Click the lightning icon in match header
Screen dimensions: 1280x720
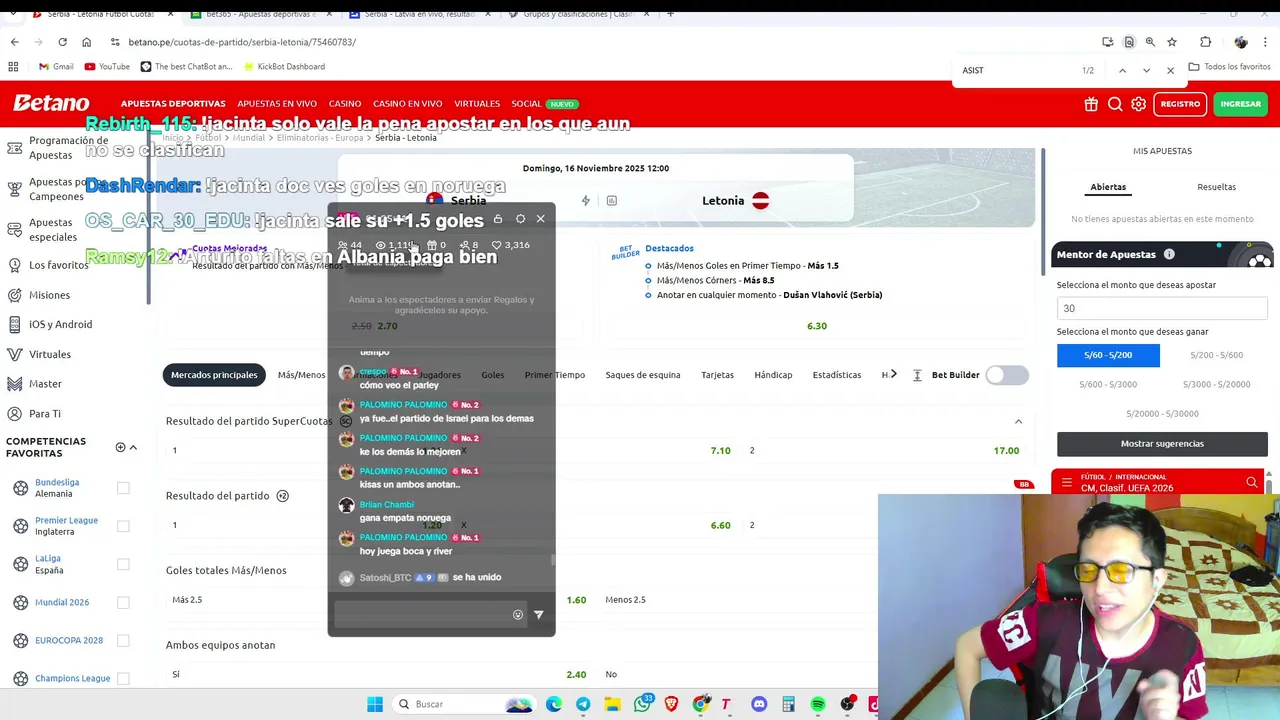click(x=586, y=201)
